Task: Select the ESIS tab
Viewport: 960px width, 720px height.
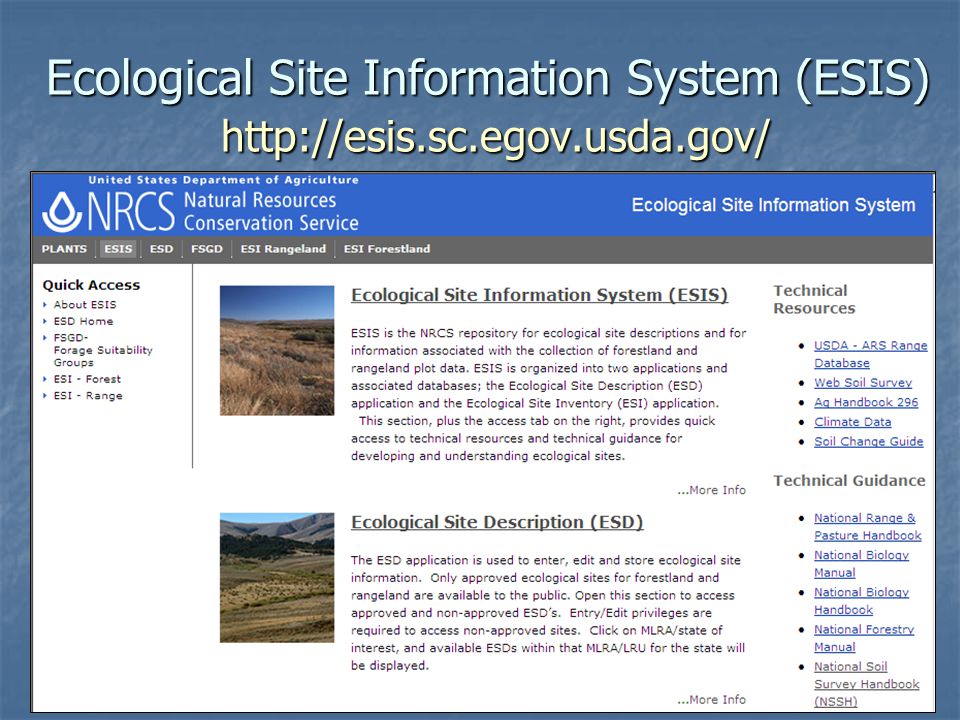Action: click(118, 249)
